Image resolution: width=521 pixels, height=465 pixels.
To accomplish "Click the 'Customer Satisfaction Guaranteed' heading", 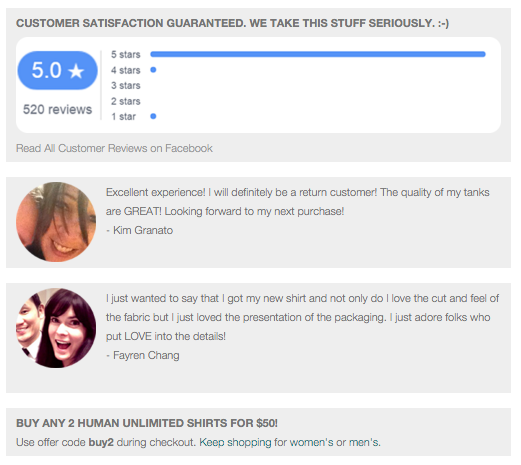I will coord(232,23).
